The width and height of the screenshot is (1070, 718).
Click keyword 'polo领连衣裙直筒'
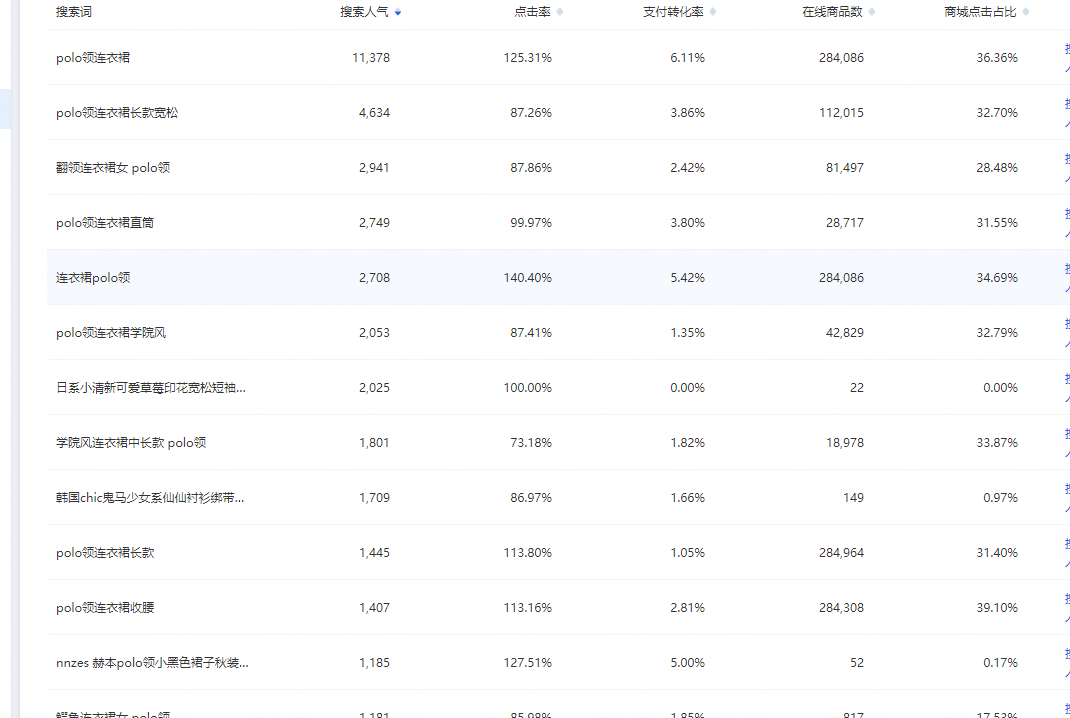point(105,223)
